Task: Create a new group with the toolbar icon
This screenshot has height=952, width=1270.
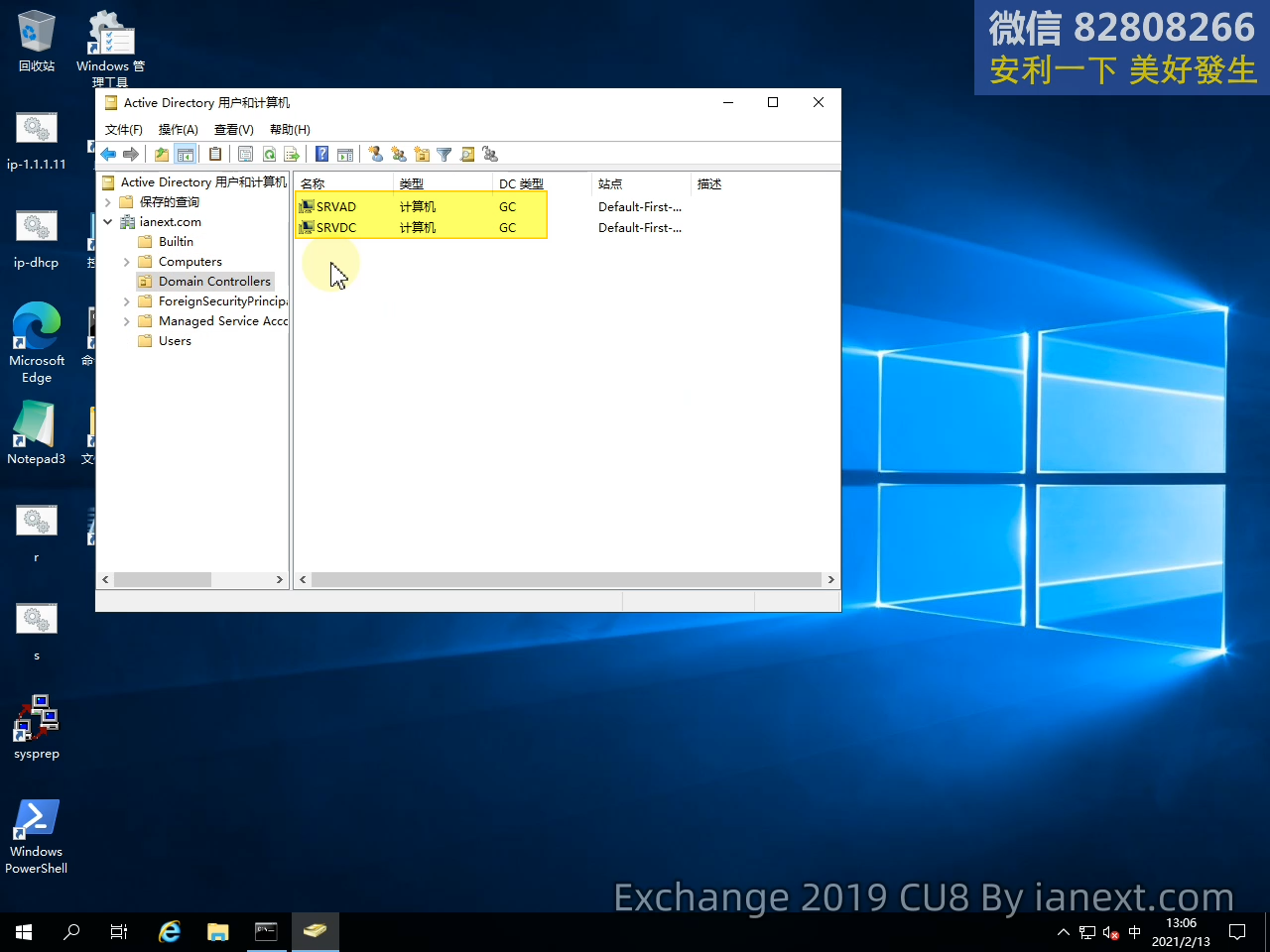Action: [399, 155]
